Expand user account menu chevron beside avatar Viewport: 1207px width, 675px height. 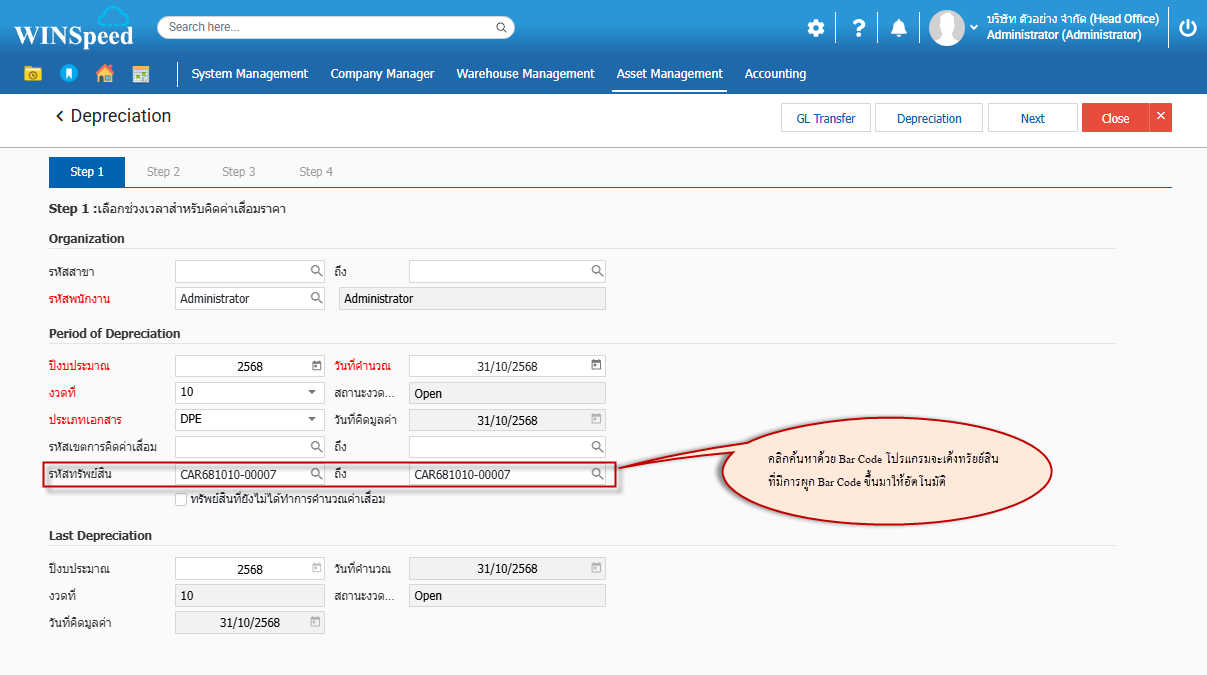click(974, 28)
